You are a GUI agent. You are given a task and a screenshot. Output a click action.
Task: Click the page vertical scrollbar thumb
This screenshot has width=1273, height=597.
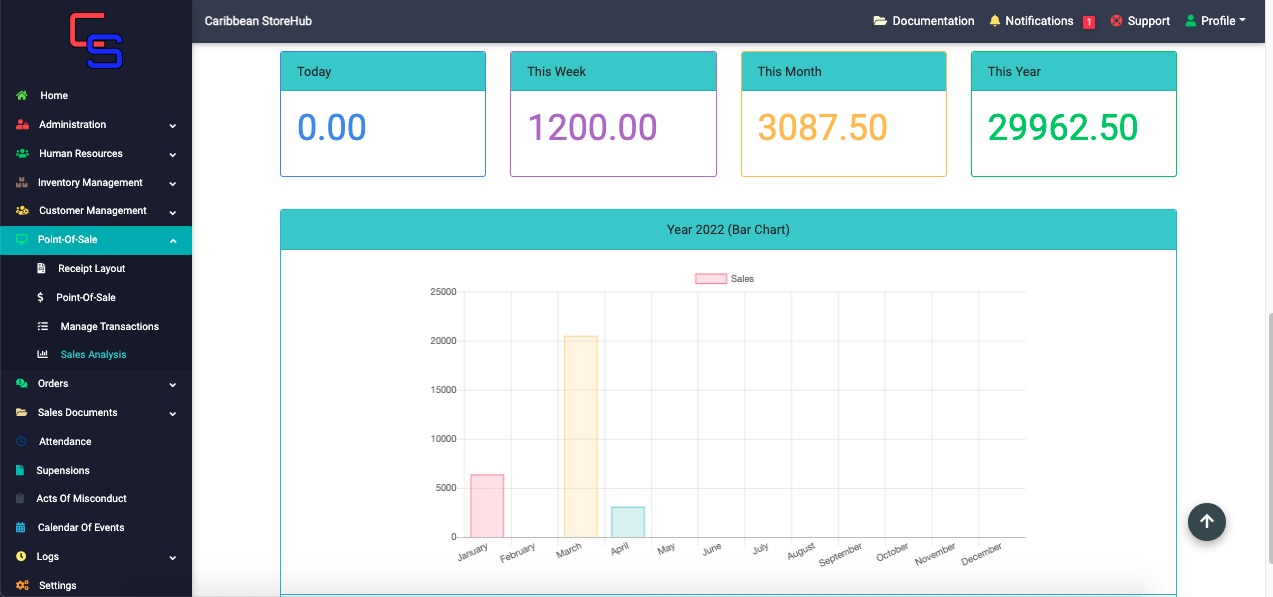point(1268,454)
